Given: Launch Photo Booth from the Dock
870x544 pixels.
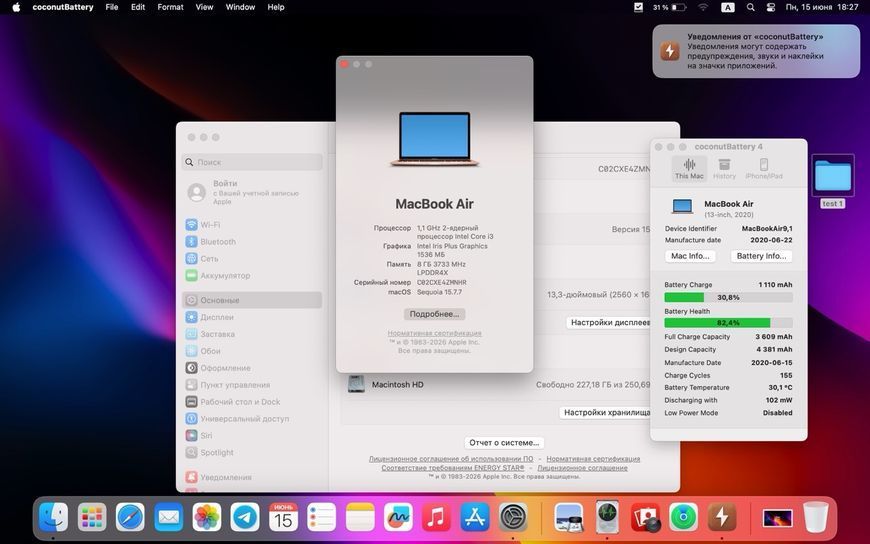Looking at the screenshot, I should pyautogui.click(x=645, y=517).
